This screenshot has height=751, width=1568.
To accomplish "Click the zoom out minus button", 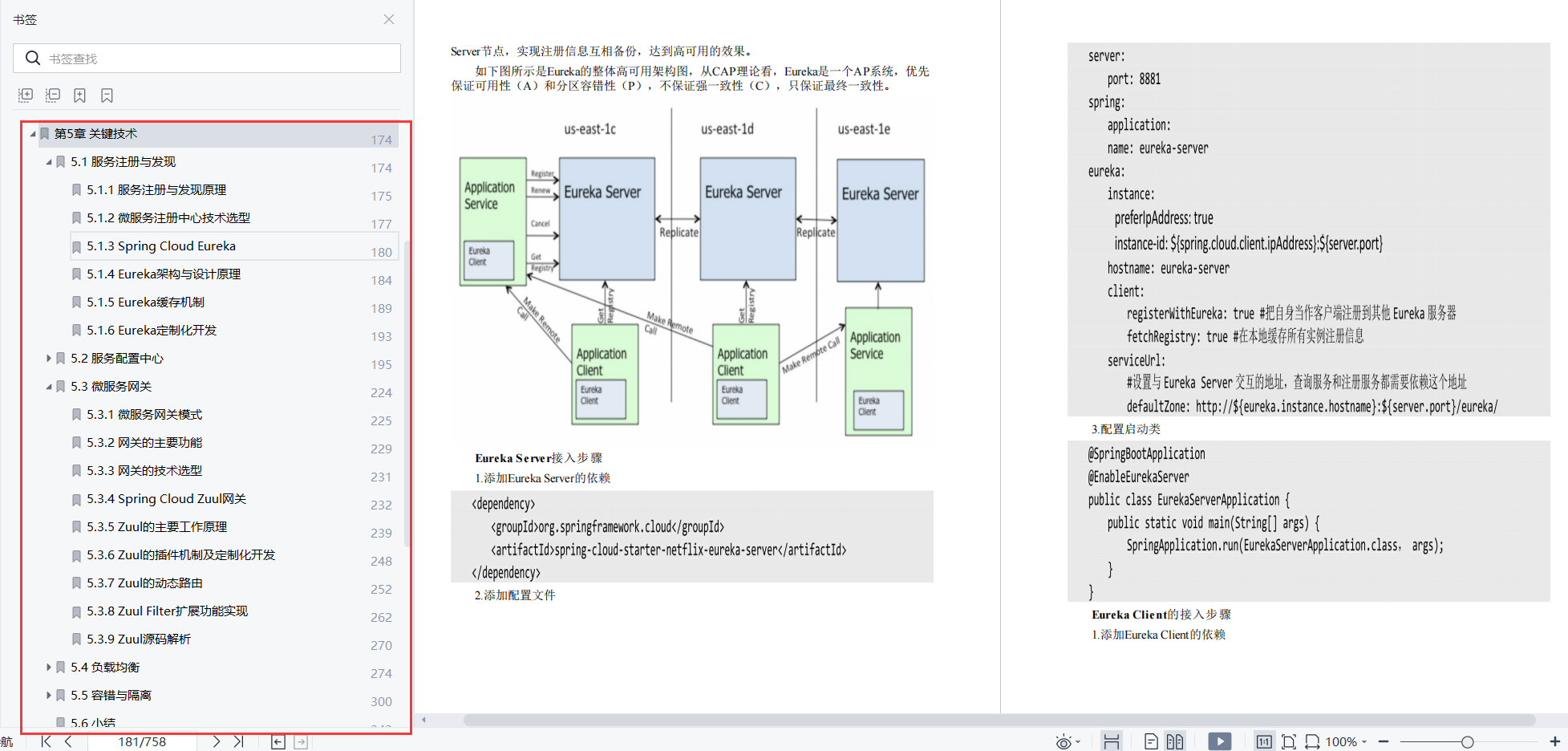I will [1384, 741].
